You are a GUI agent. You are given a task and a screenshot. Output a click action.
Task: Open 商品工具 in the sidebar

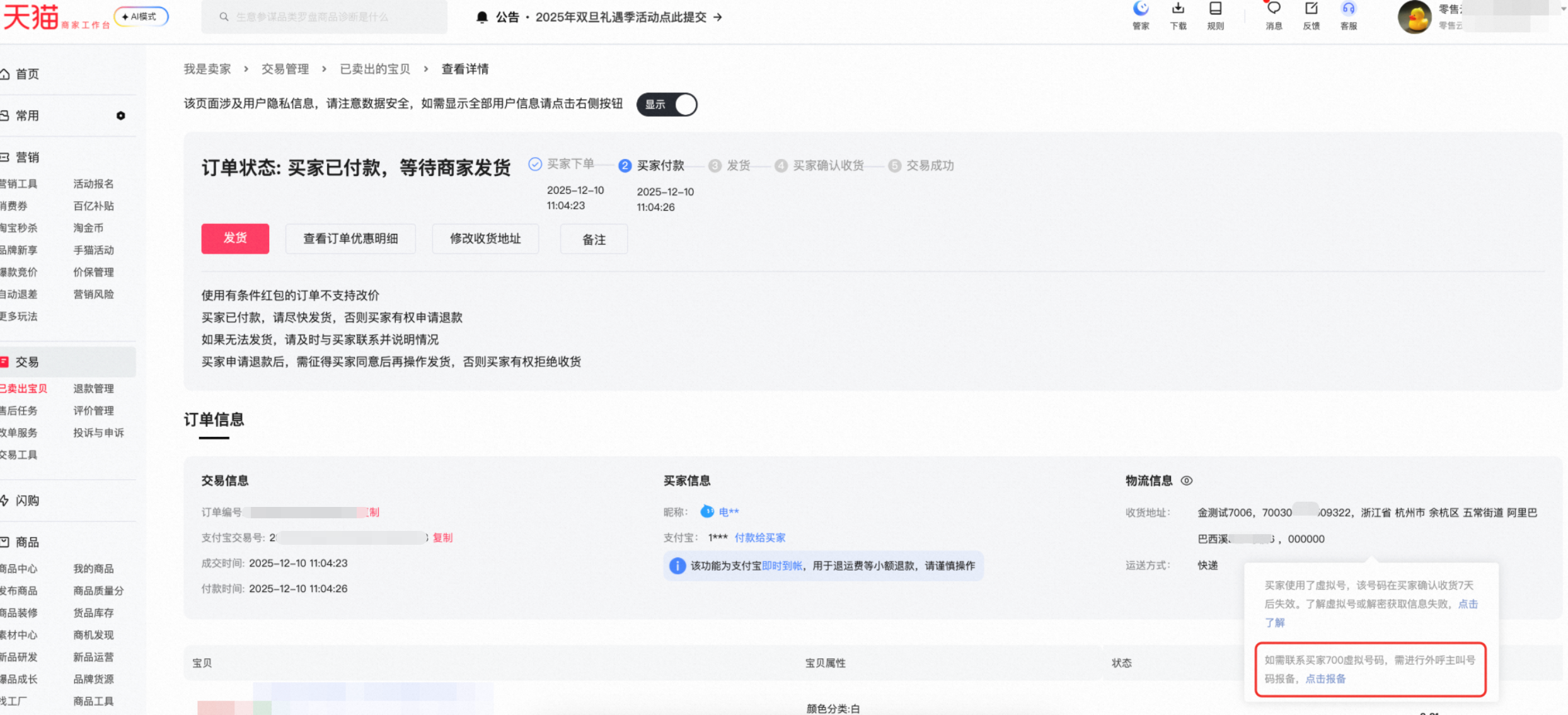point(93,701)
